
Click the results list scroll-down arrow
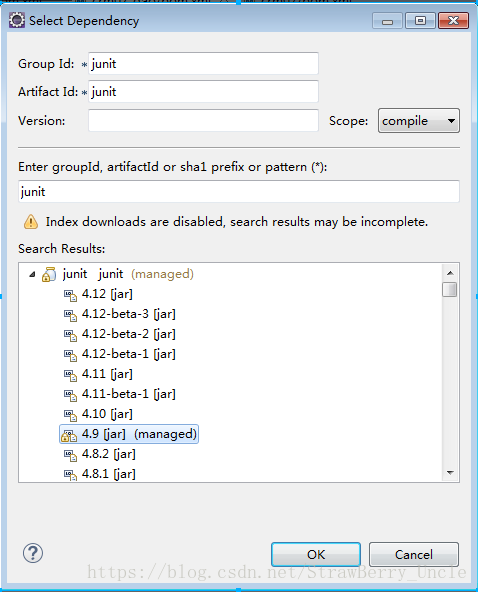tap(450, 472)
